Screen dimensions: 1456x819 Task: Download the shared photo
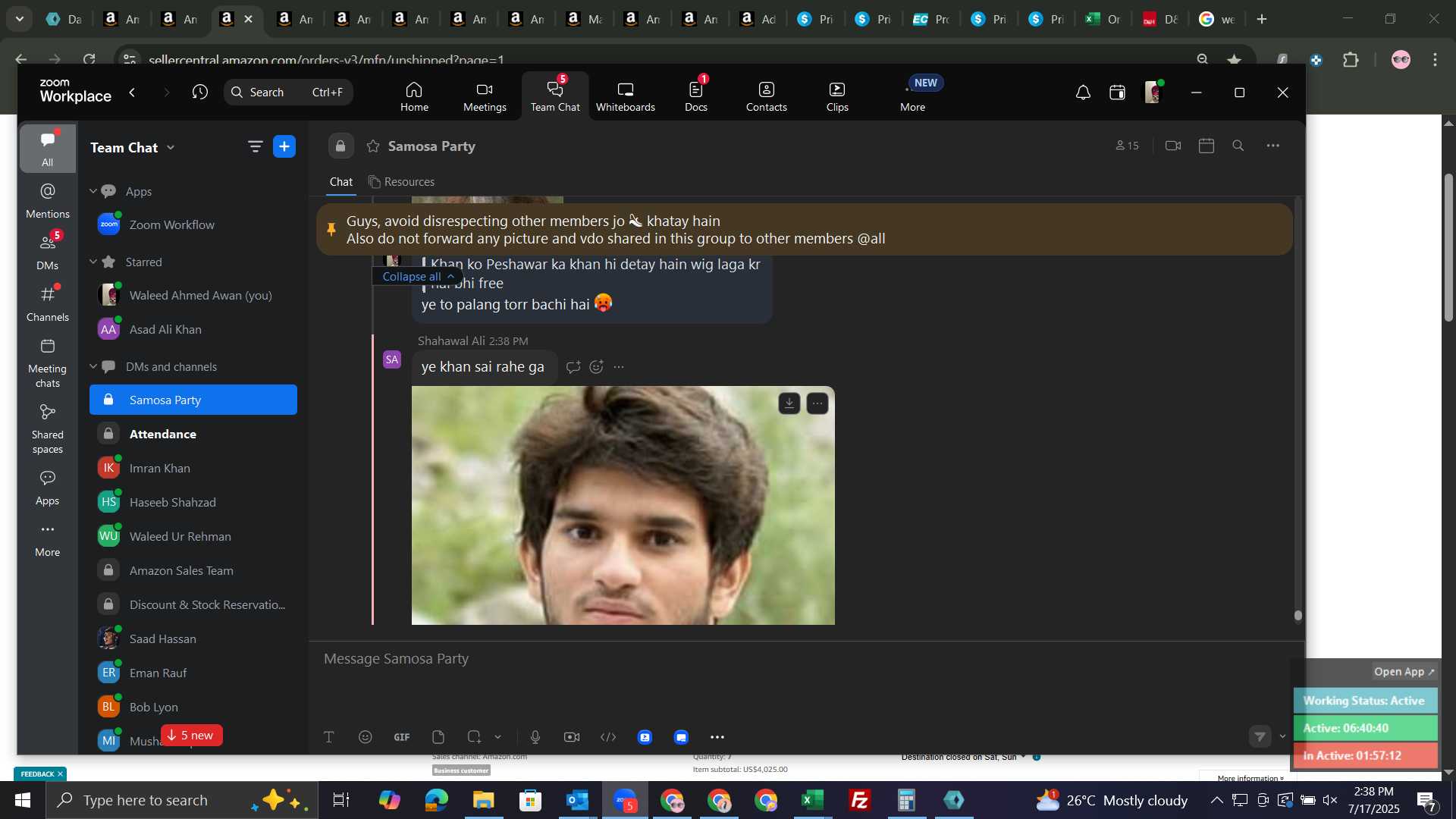(x=789, y=403)
